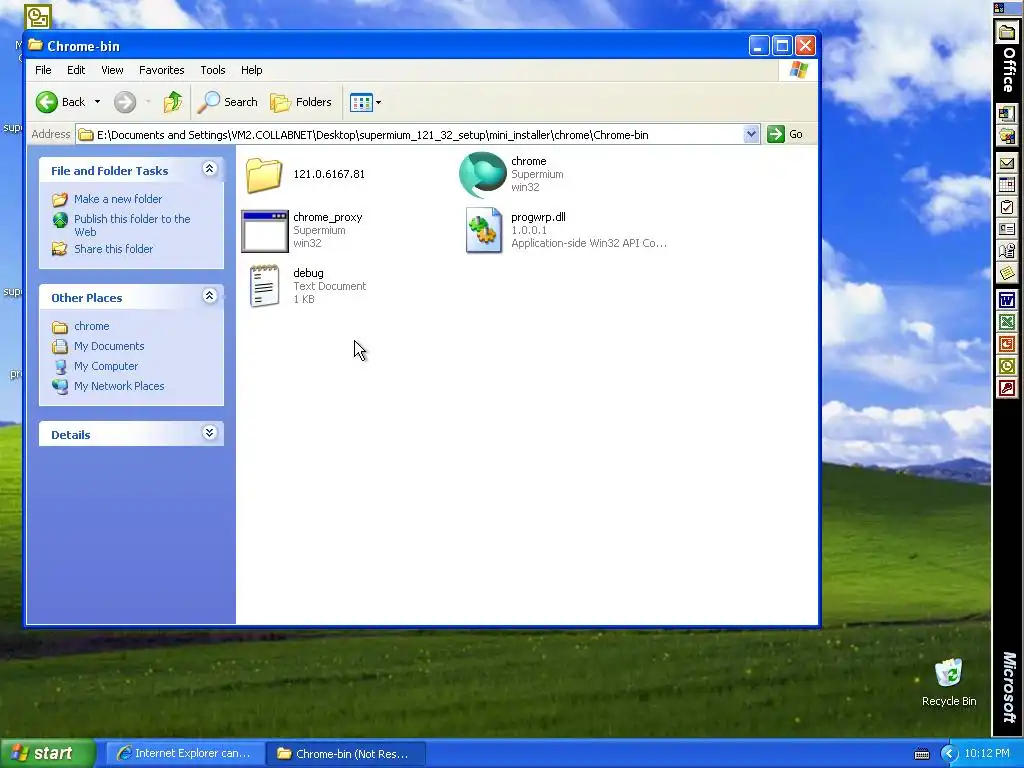Image resolution: width=1024 pixels, height=768 pixels.
Task: Launch Microsoft Access from Office bar
Action: point(1006,388)
